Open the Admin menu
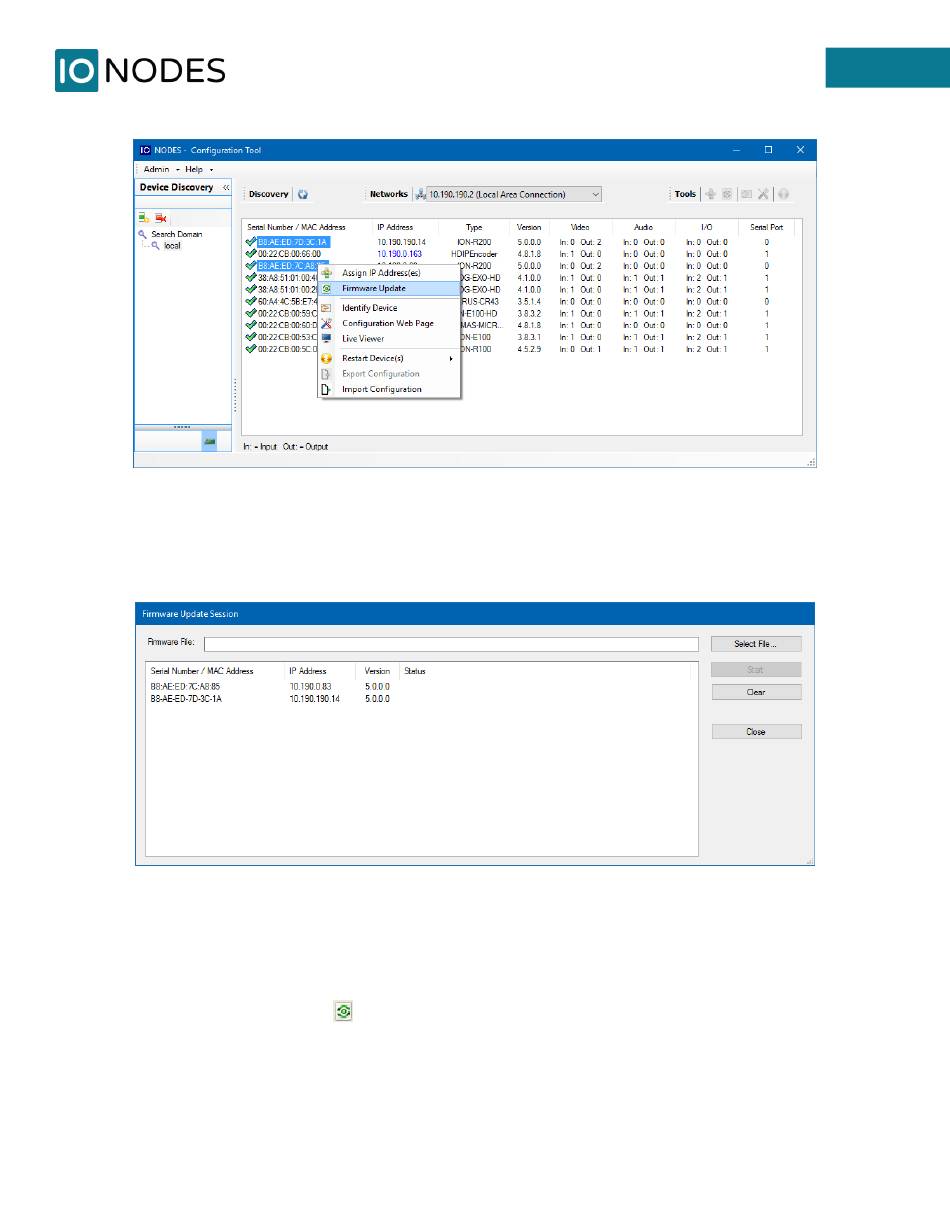 tap(157, 170)
